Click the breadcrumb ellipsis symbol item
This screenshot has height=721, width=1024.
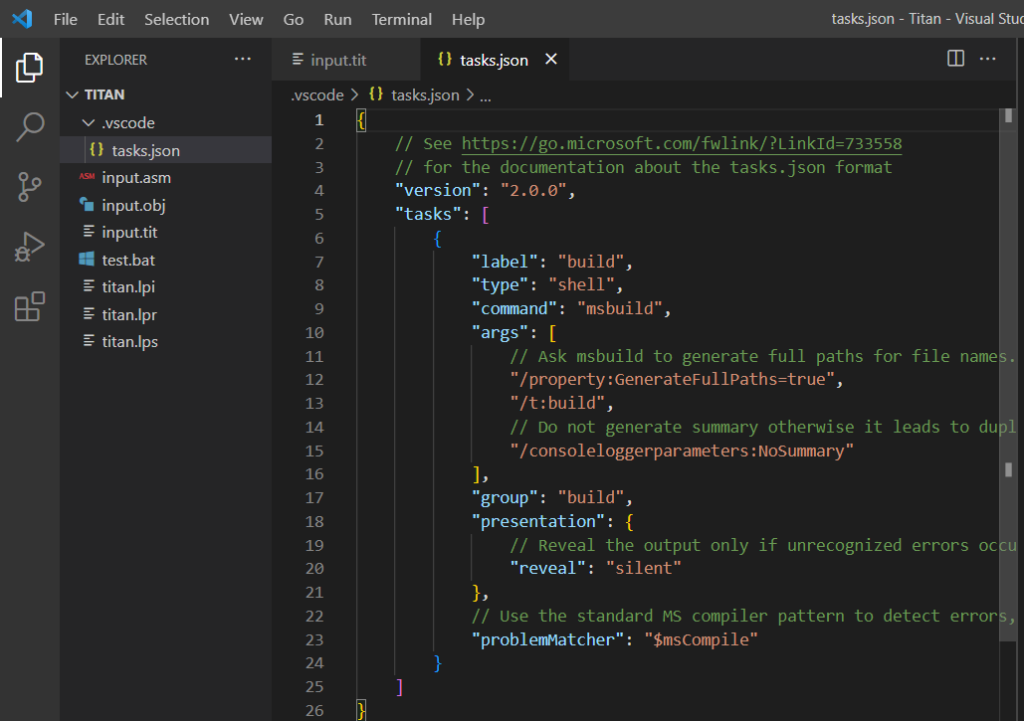[x=485, y=97]
